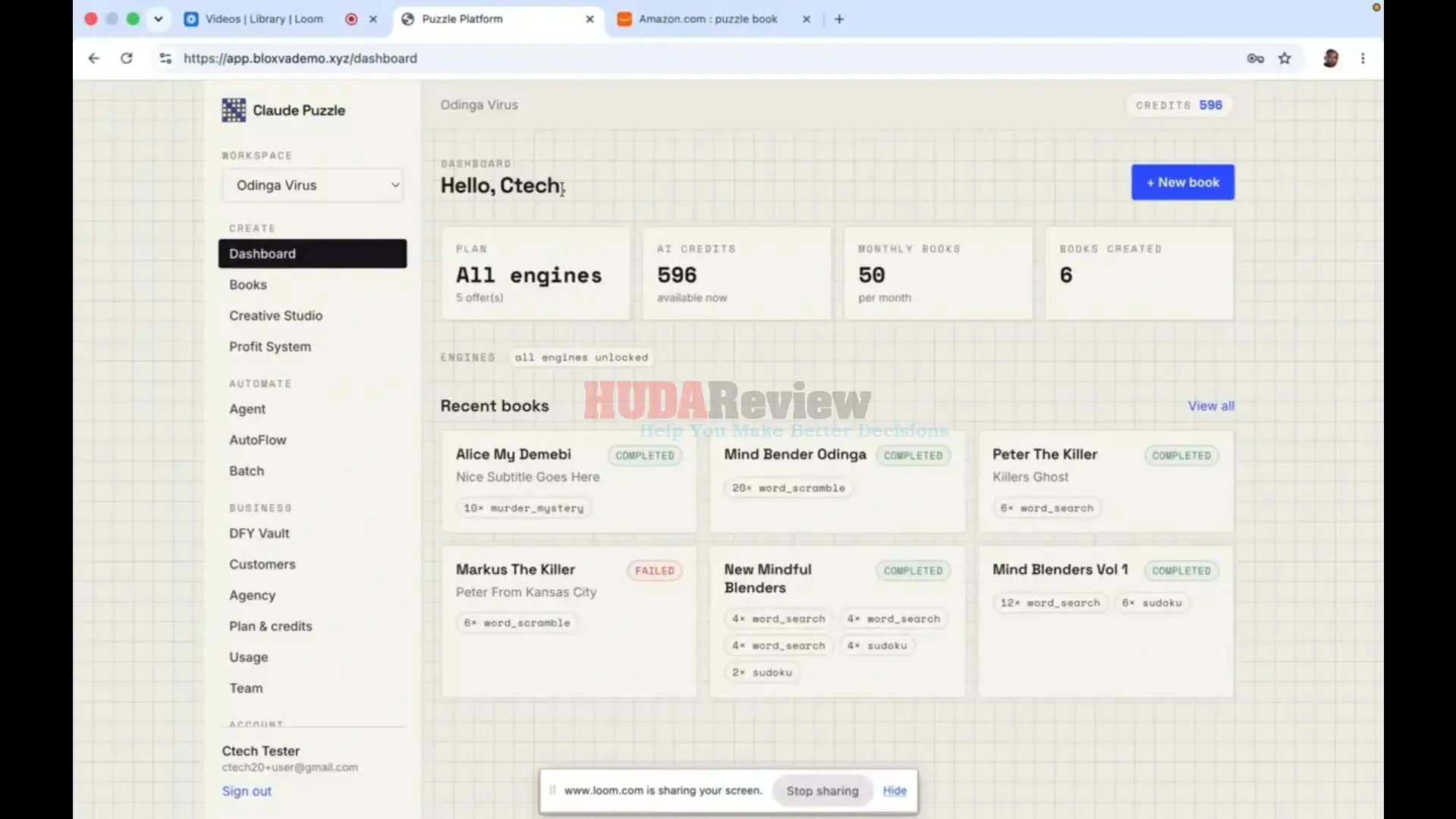Click the All engines plan card
This screenshot has width=1456, height=819.
tap(536, 273)
